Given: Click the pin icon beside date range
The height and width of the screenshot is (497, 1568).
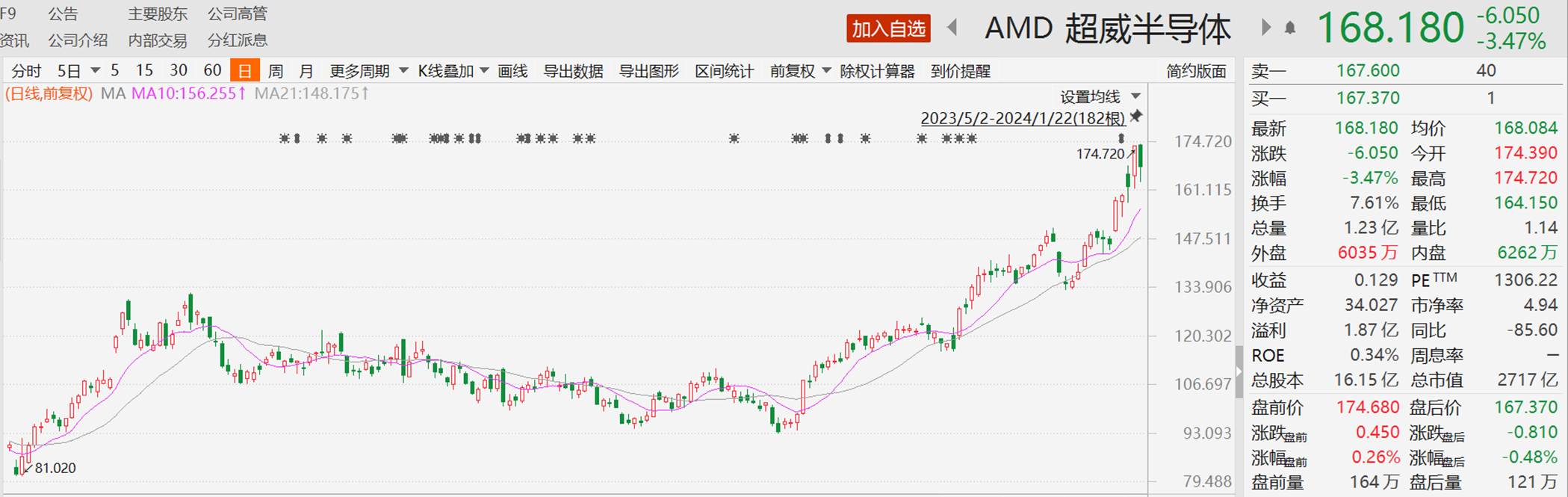Looking at the screenshot, I should coord(1136,117).
